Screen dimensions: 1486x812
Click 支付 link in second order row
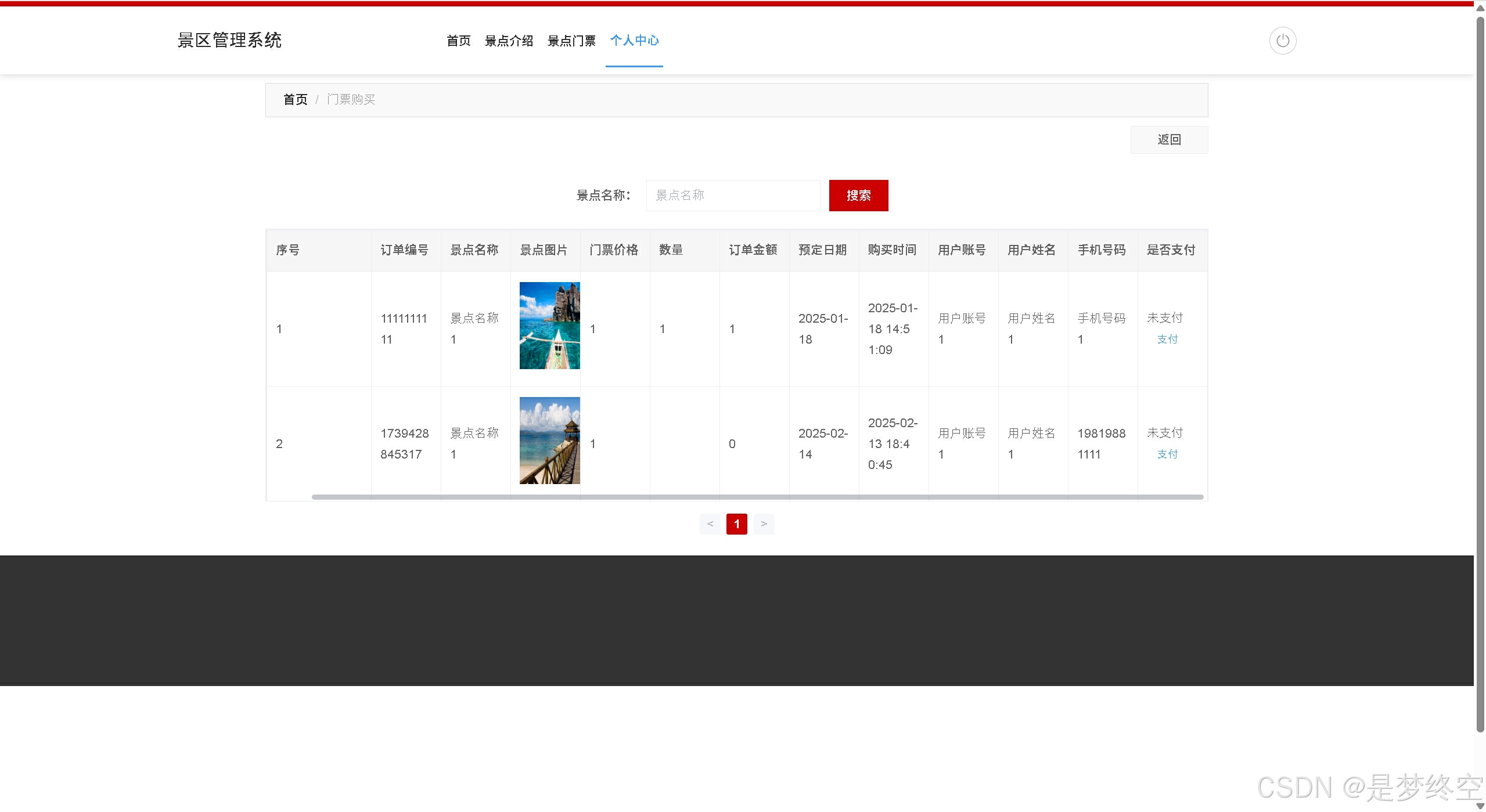coord(1167,454)
